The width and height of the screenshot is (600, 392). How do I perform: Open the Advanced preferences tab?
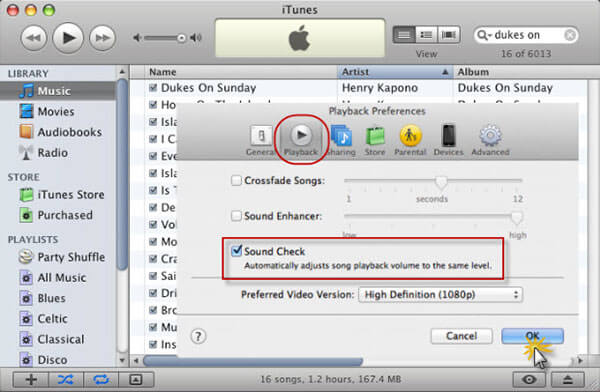click(x=490, y=140)
